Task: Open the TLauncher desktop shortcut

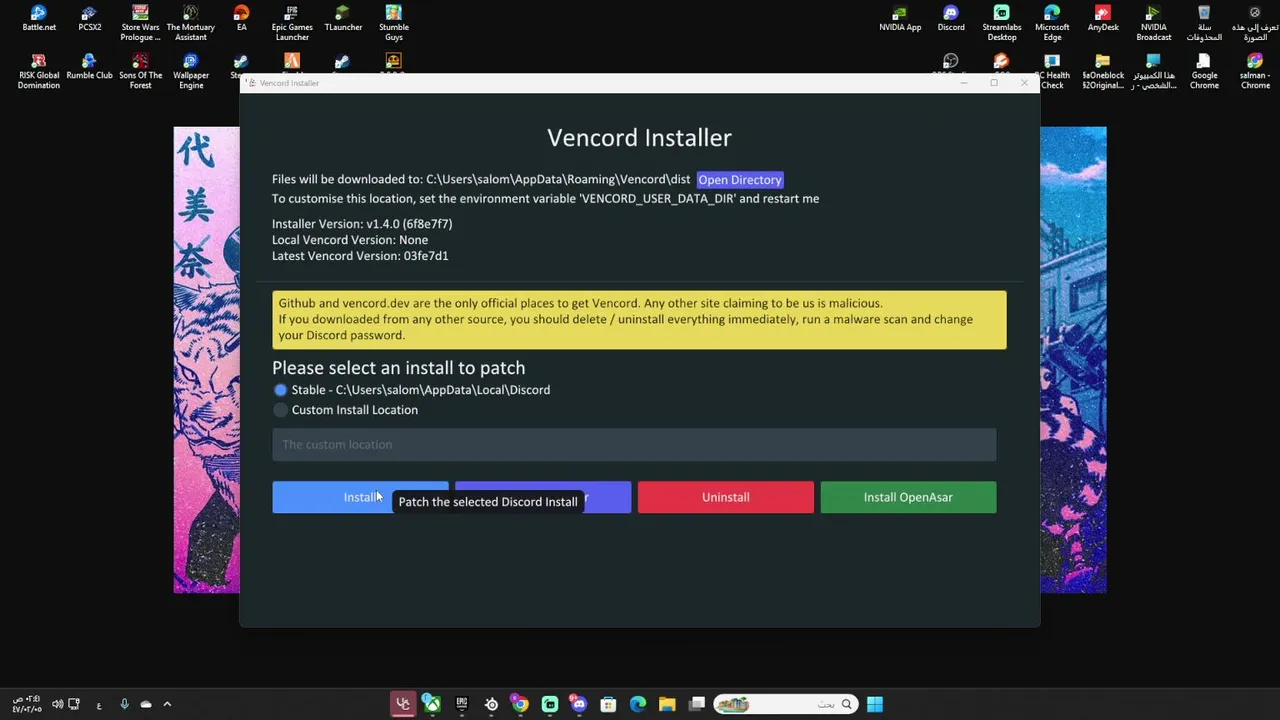Action: pyautogui.click(x=343, y=18)
